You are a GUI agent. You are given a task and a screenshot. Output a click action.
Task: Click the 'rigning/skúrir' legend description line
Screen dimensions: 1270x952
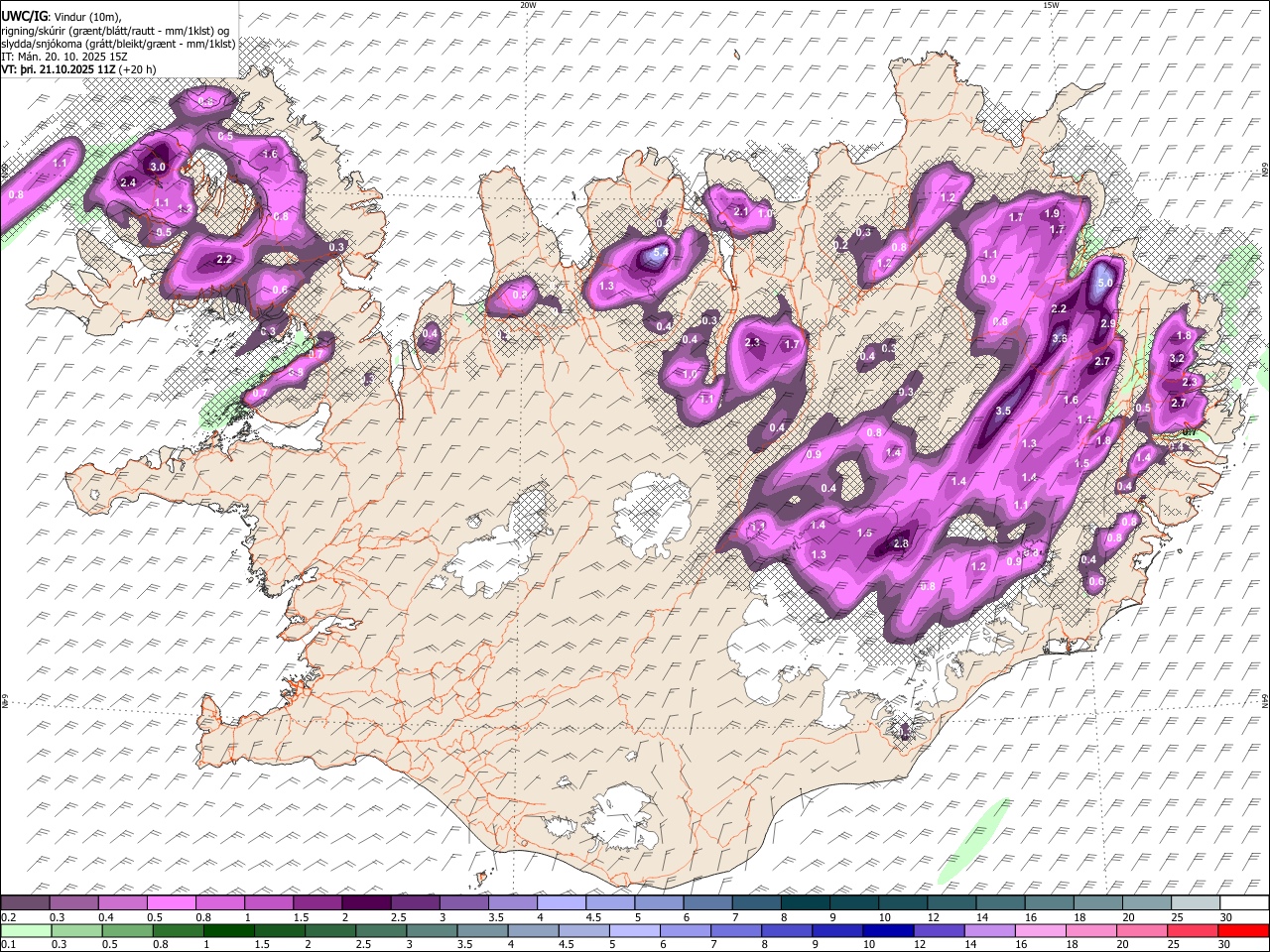pyautogui.click(x=114, y=30)
